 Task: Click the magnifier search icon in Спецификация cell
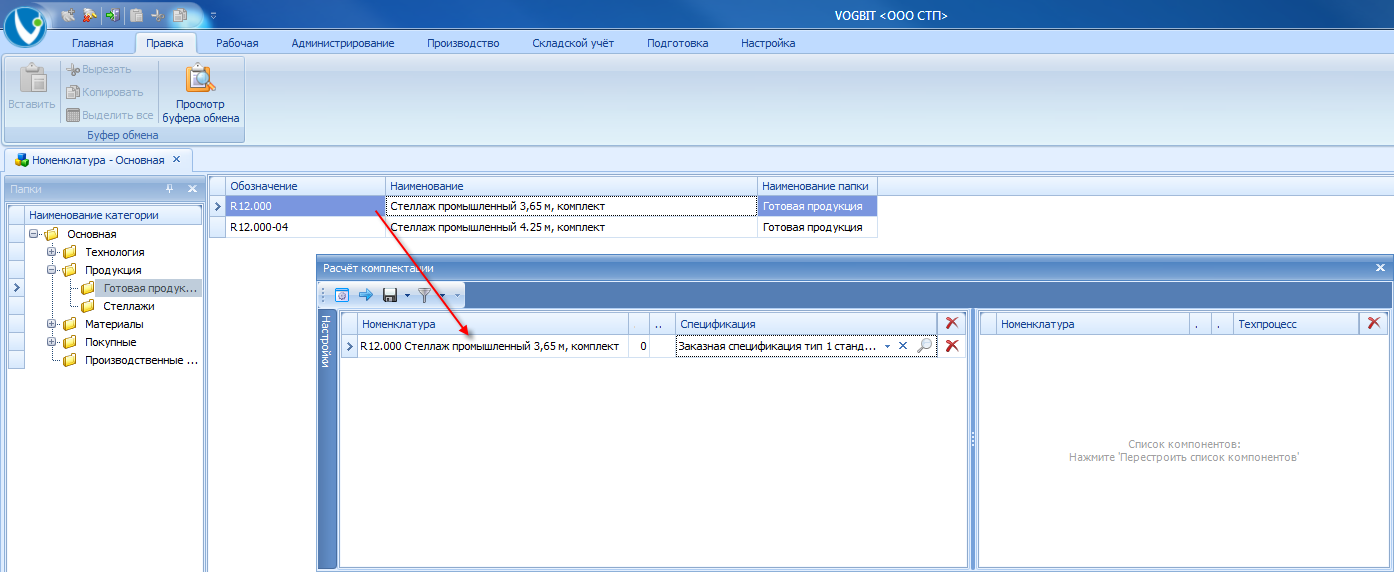point(925,346)
